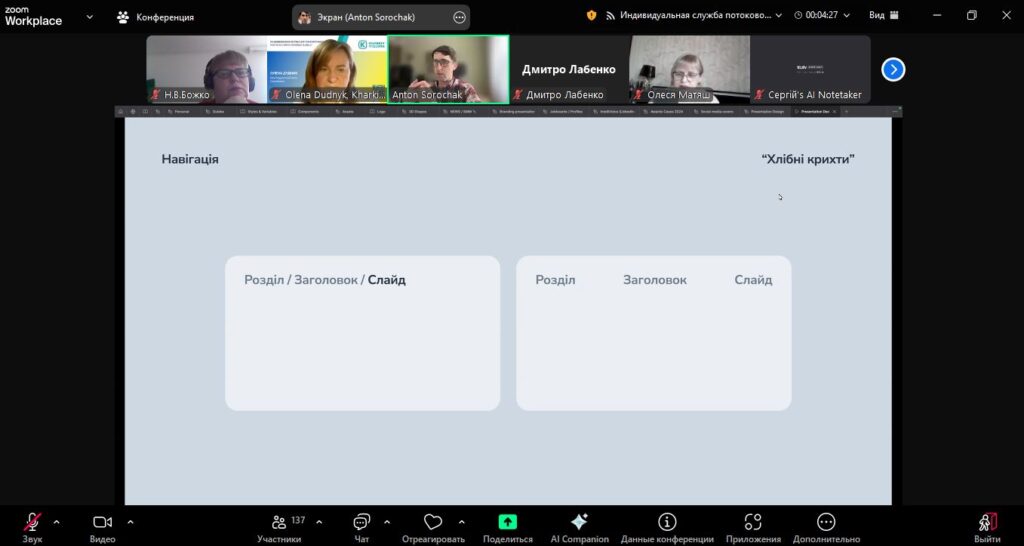Click the home icon in shared Figma tab bar
The image size is (1024, 546).
[120, 112]
